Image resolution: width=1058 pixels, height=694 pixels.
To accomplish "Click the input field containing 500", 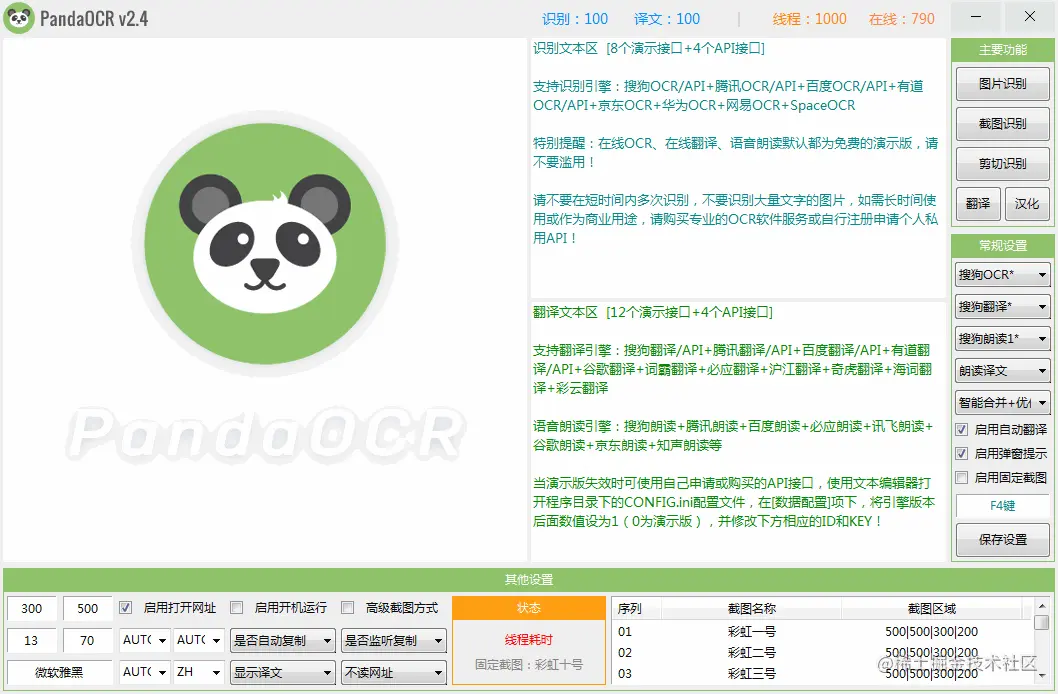I will click(88, 608).
